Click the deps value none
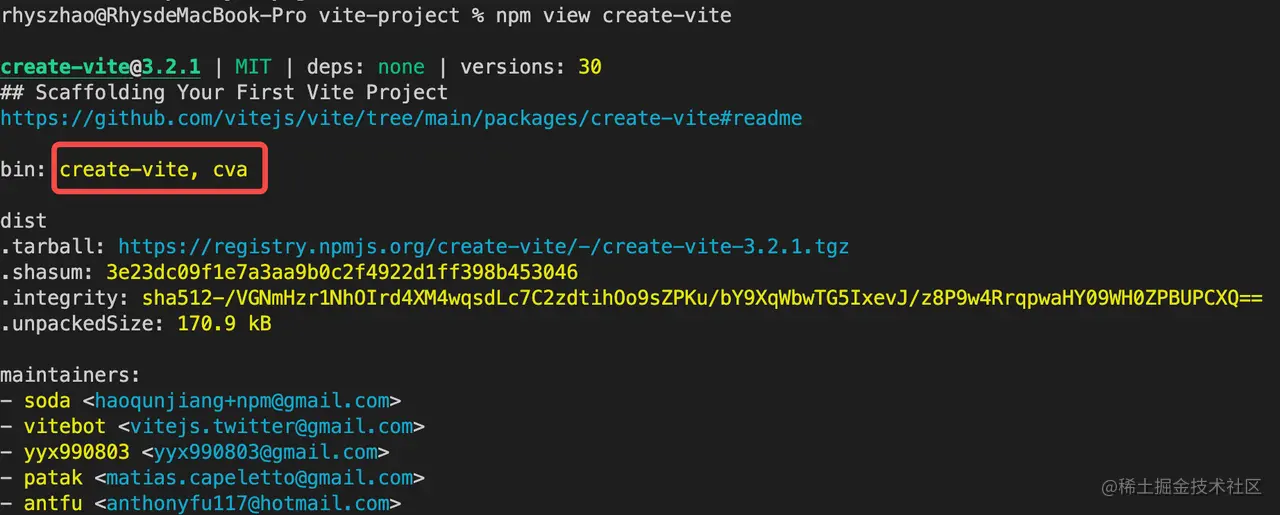1280x515 pixels. point(401,67)
